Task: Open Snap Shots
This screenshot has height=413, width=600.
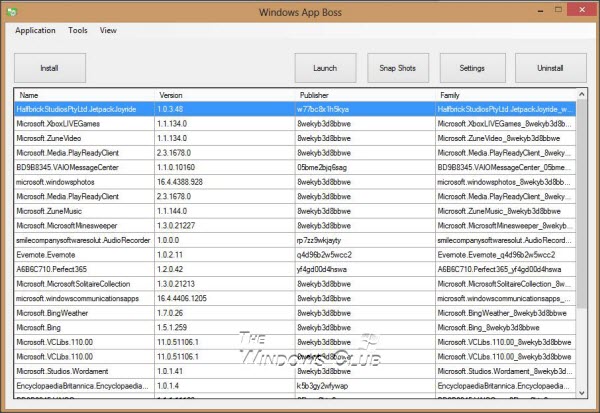Action: click(x=398, y=68)
